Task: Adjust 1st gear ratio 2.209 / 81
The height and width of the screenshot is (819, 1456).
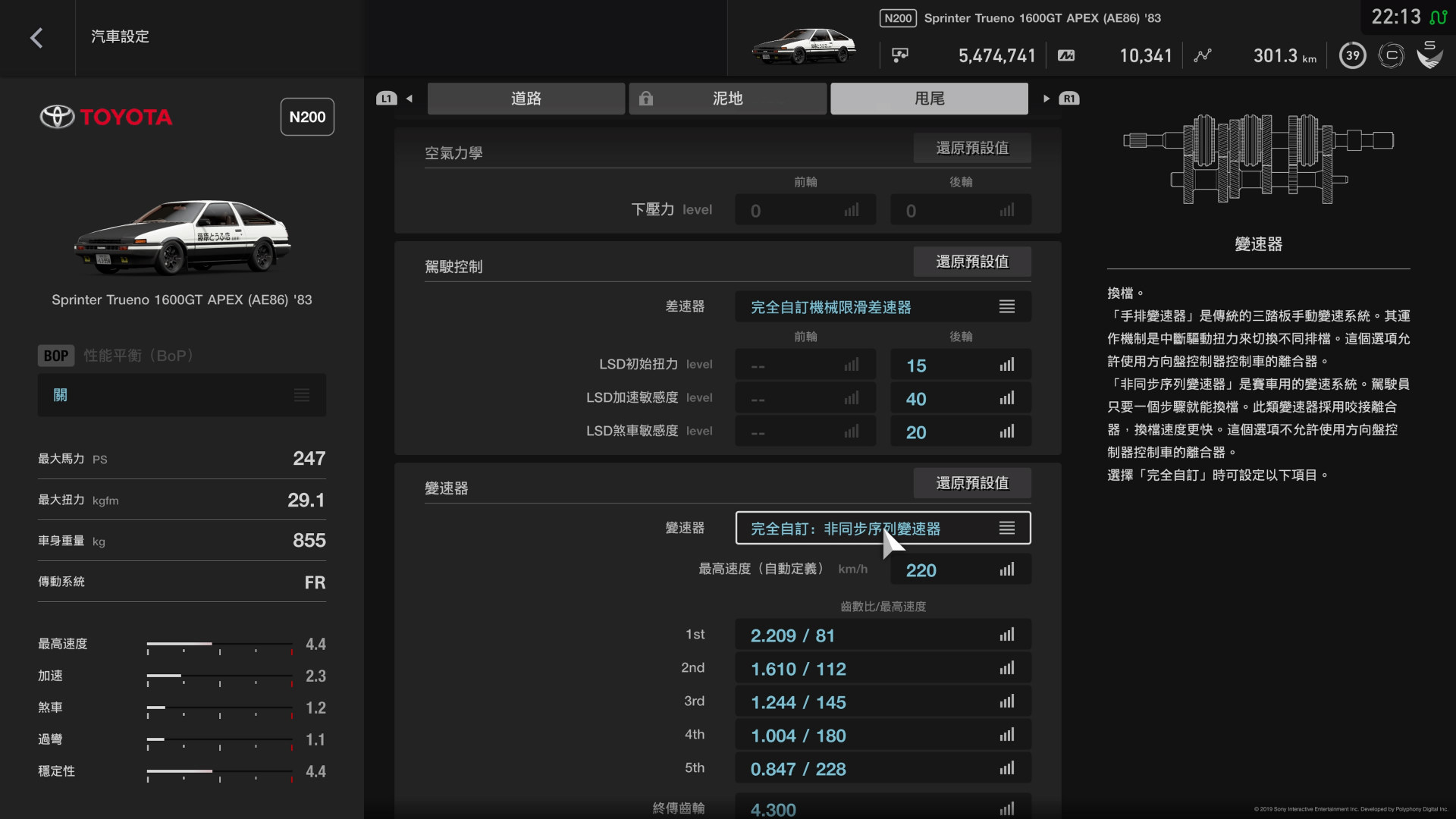Action: tap(883, 635)
